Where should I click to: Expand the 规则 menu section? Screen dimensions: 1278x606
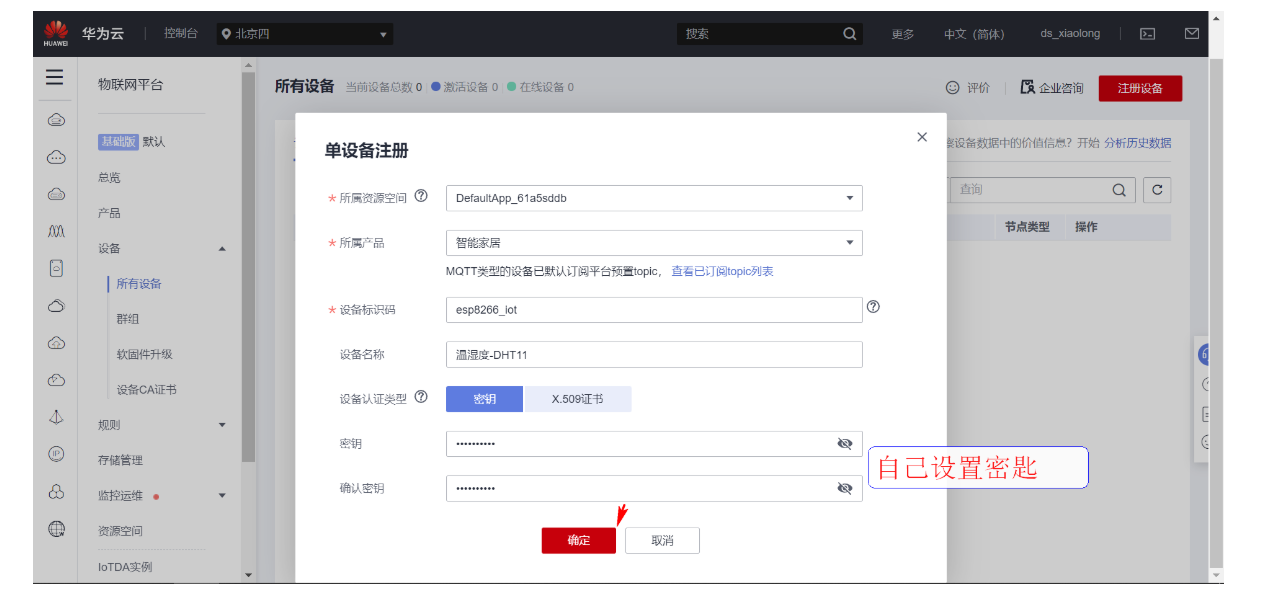point(222,425)
